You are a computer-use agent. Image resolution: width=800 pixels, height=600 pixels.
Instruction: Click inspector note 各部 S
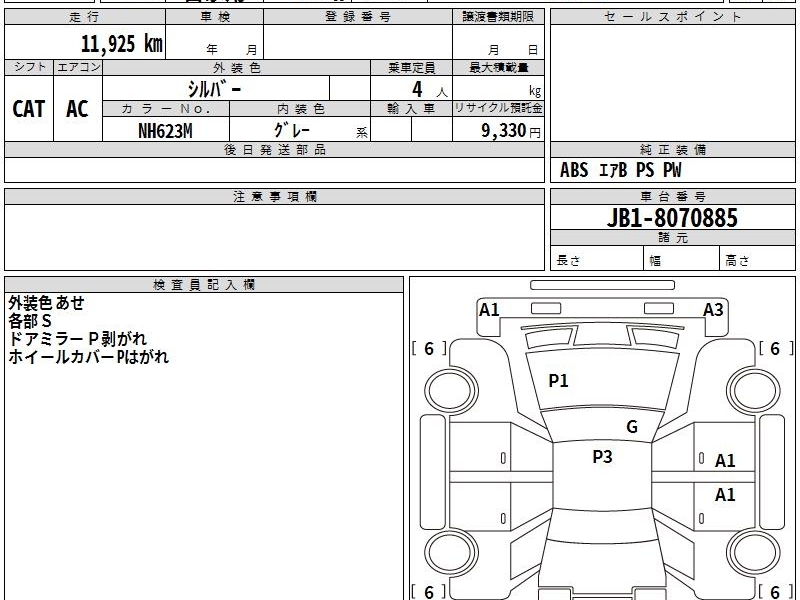pos(30,321)
